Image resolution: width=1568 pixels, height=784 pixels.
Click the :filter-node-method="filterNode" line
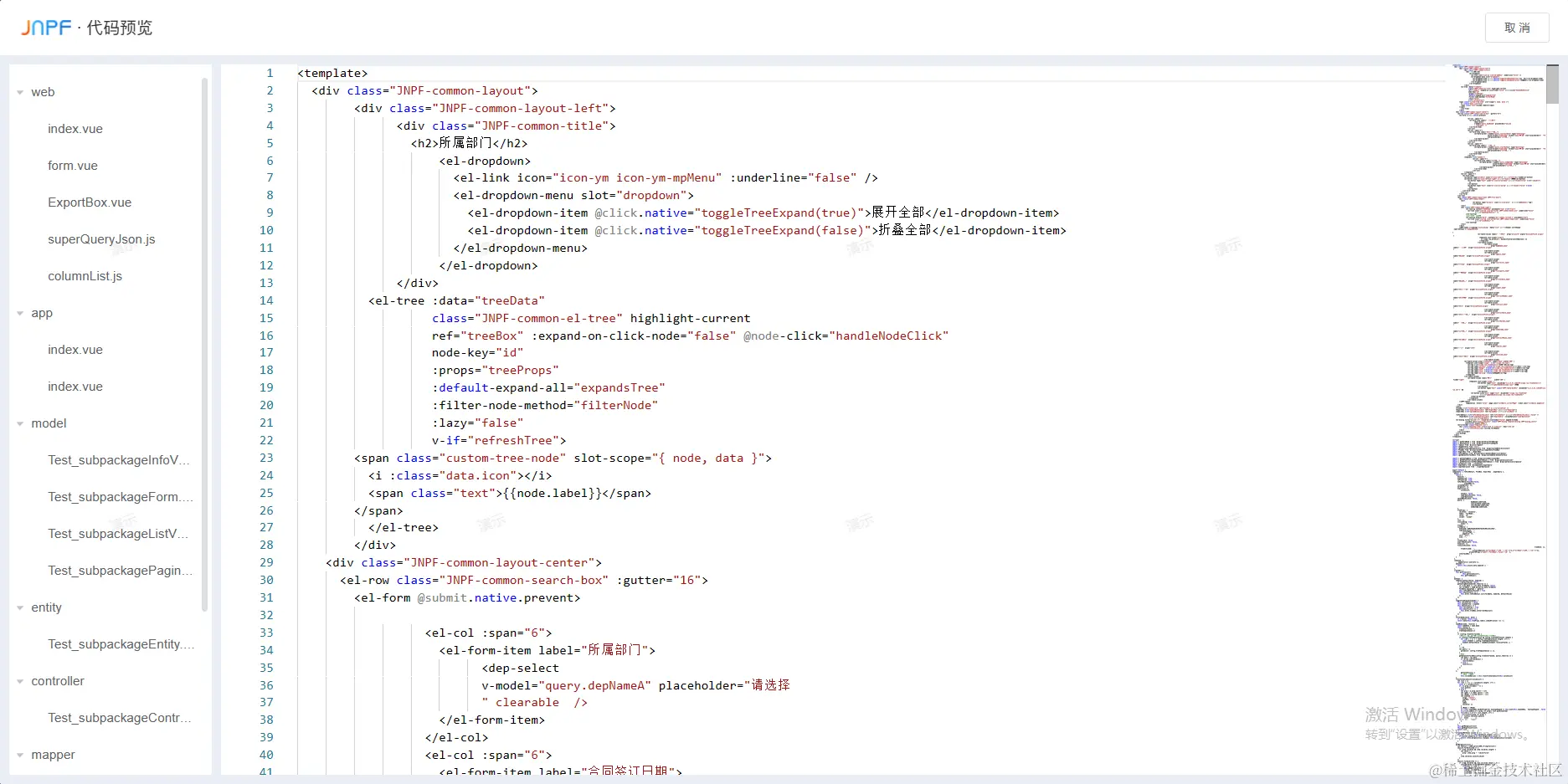point(545,405)
